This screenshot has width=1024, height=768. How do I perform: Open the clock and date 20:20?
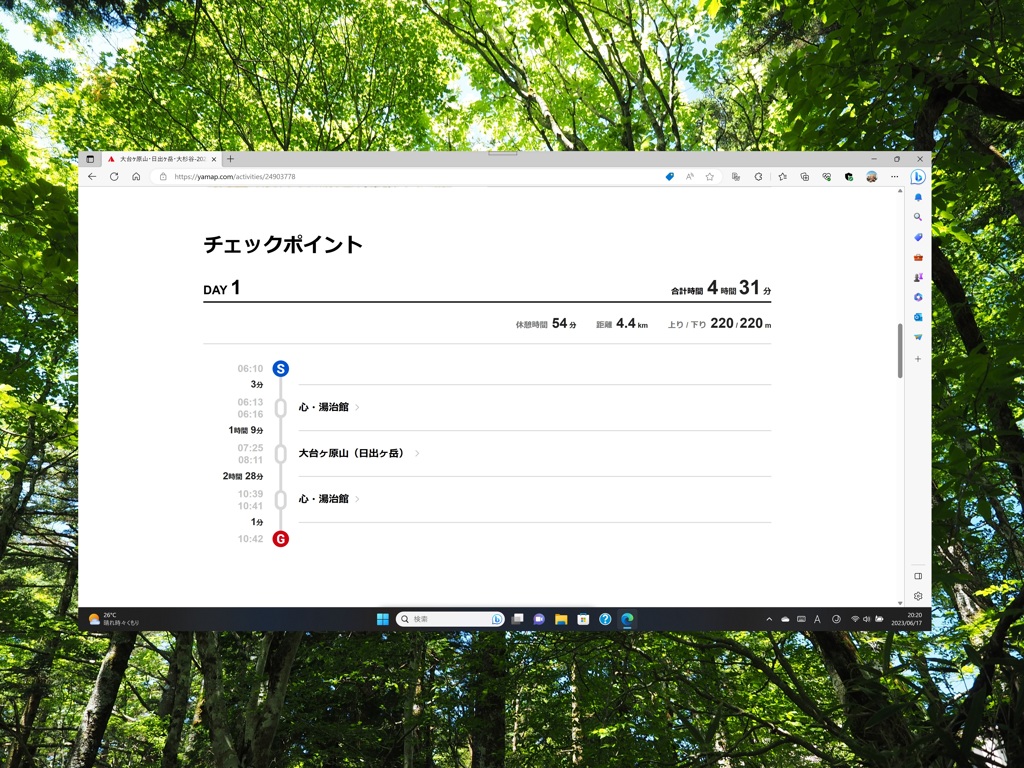[906, 619]
